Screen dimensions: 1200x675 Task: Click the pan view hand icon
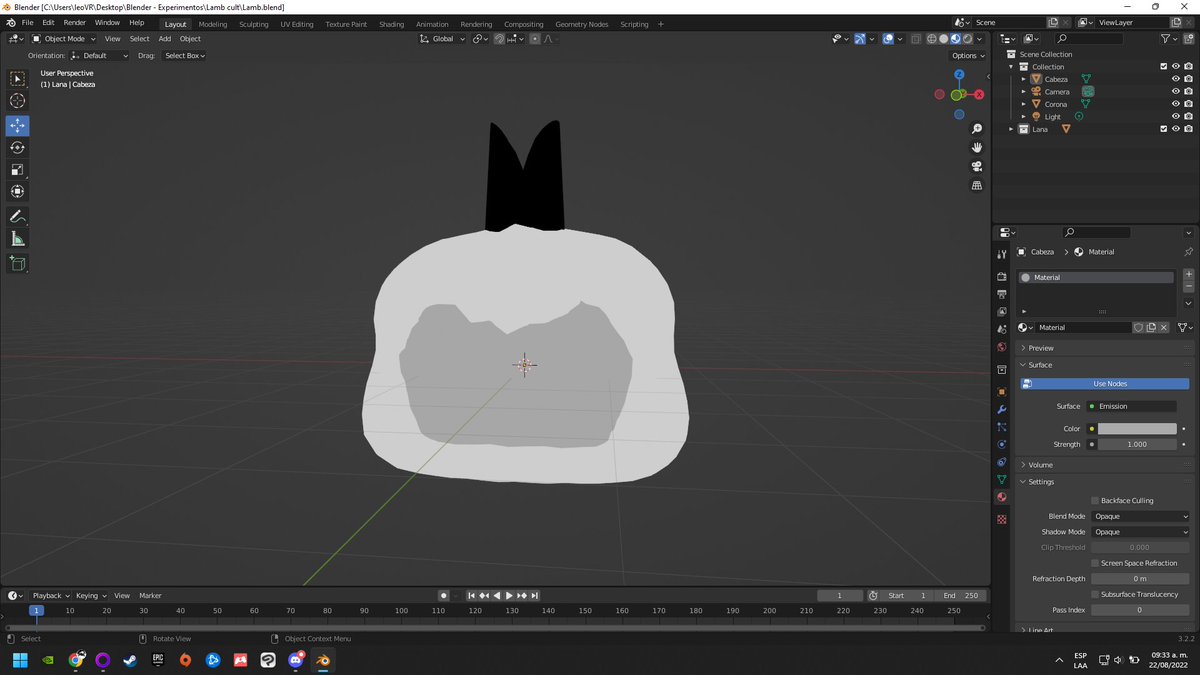pyautogui.click(x=977, y=148)
